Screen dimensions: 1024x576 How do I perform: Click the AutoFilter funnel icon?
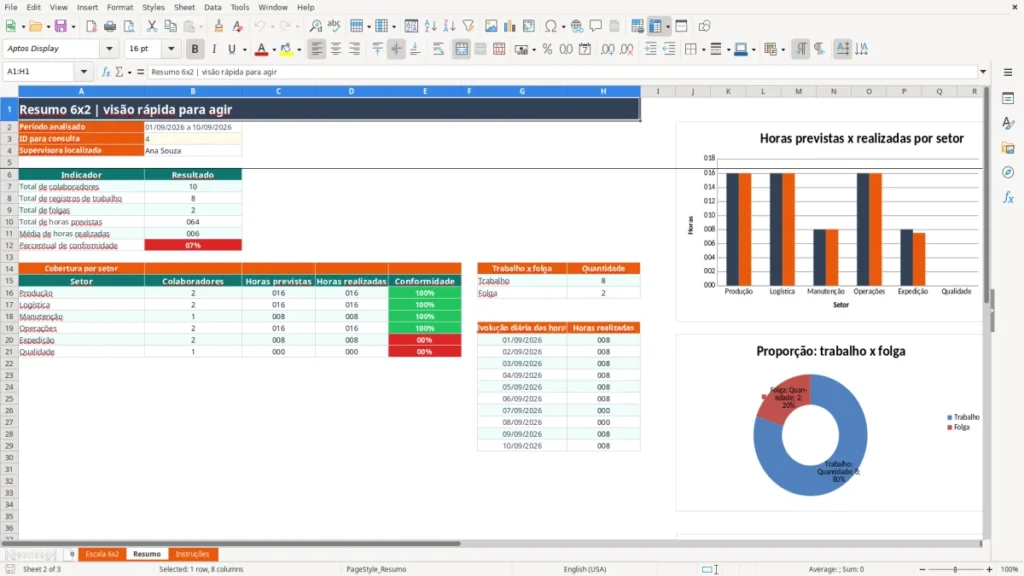(468, 26)
